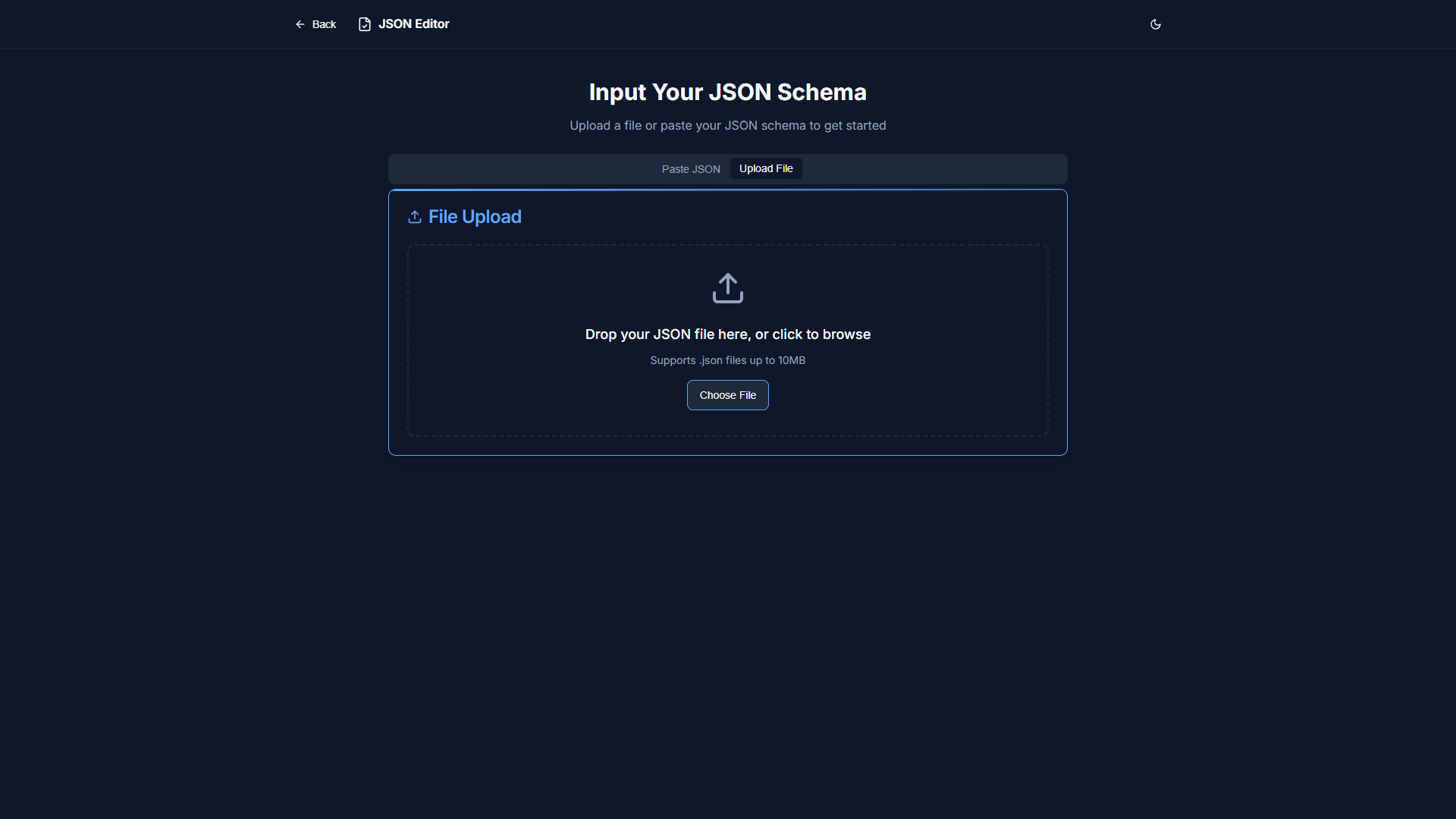
Task: Click the 'Upload a file or paste' subtitle
Action: pyautogui.click(x=727, y=126)
